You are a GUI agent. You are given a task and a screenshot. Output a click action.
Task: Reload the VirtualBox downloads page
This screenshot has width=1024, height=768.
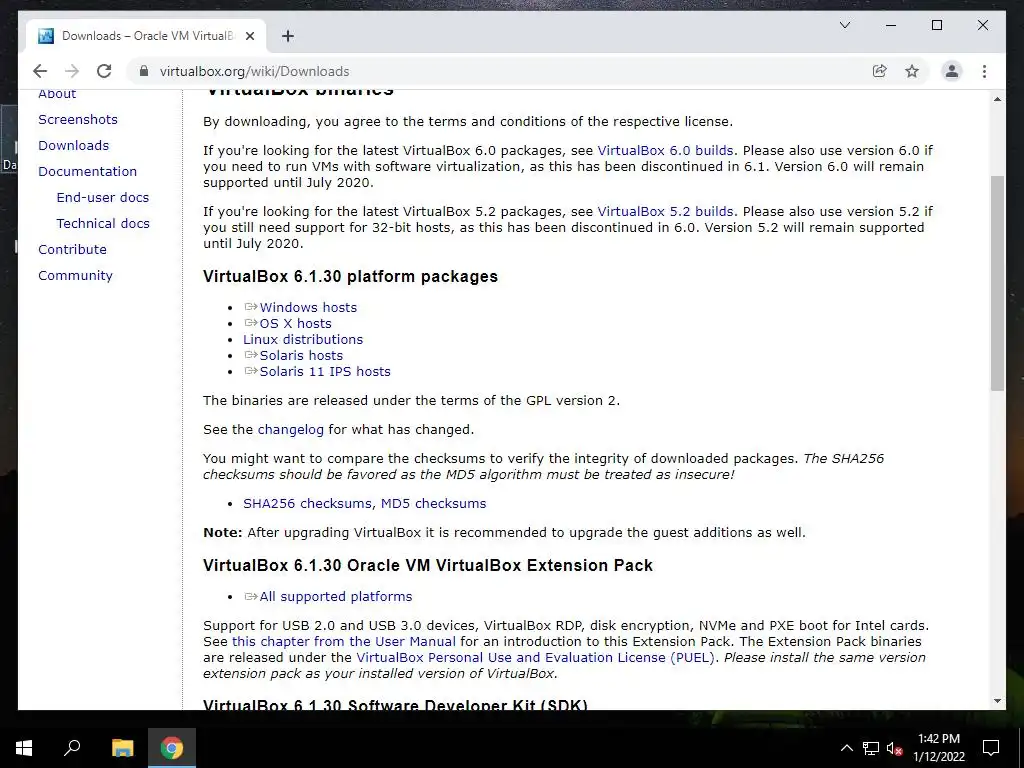[104, 71]
